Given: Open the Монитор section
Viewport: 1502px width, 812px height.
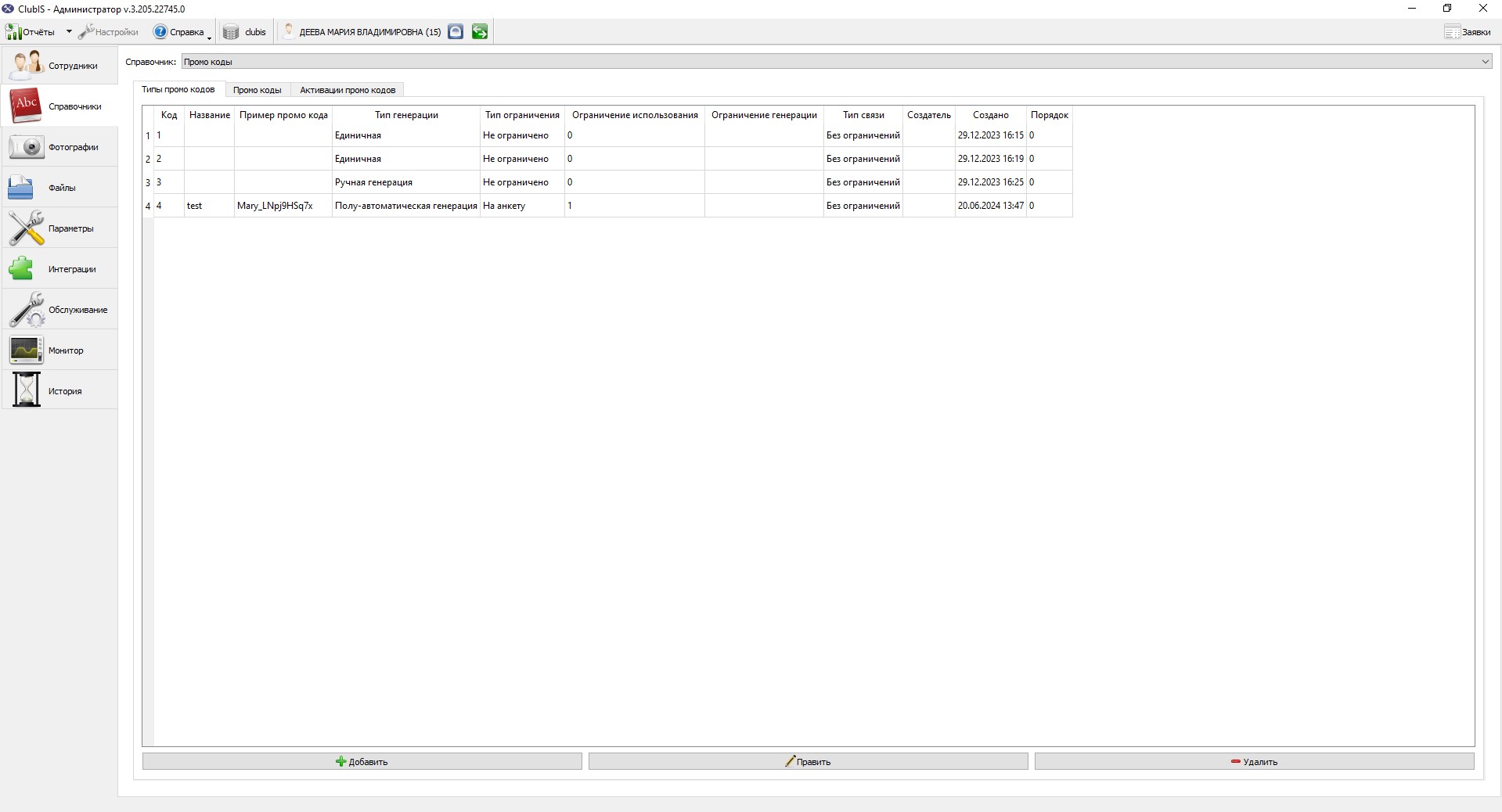Looking at the screenshot, I should click(x=59, y=350).
